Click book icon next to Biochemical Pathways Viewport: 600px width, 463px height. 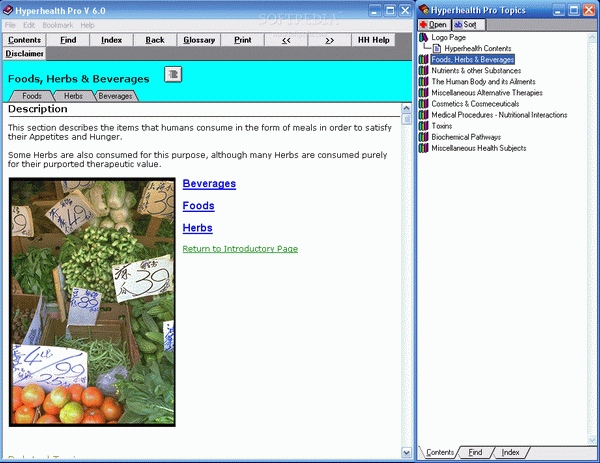(x=423, y=137)
